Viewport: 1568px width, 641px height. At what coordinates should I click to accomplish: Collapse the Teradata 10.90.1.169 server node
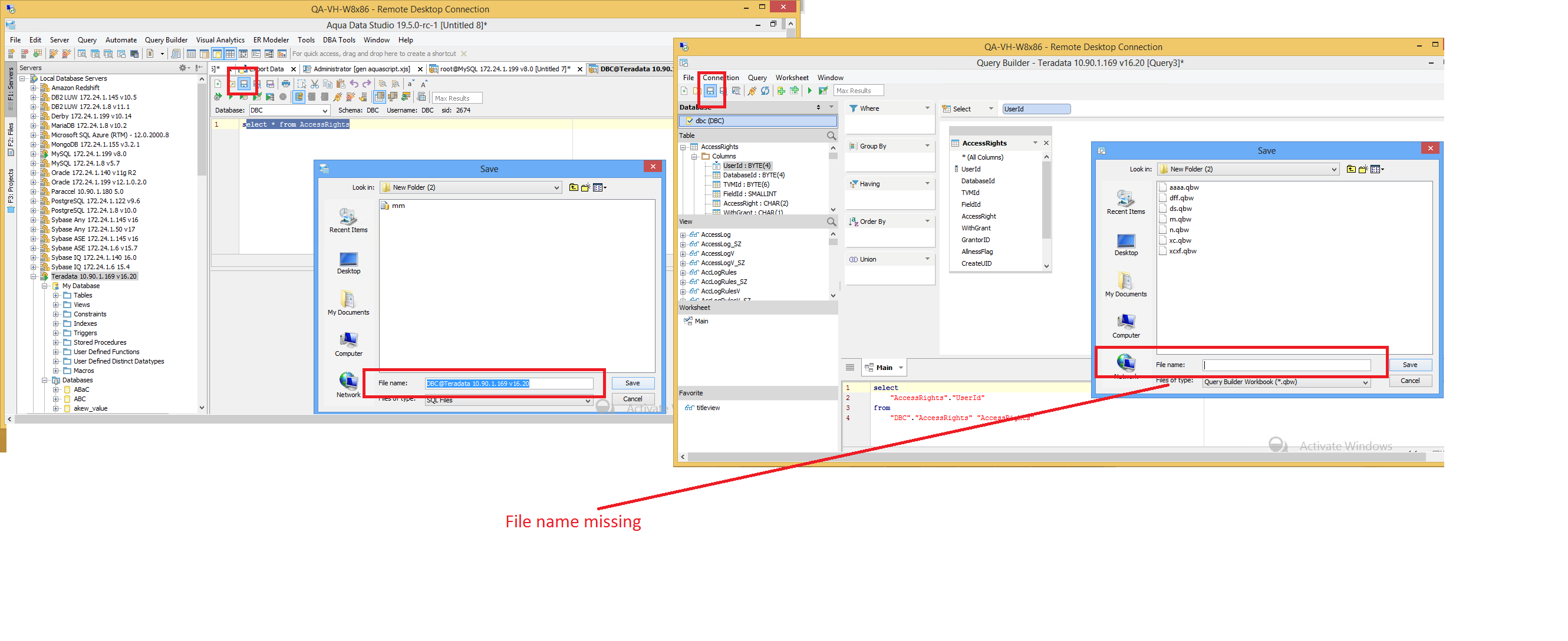[x=34, y=277]
